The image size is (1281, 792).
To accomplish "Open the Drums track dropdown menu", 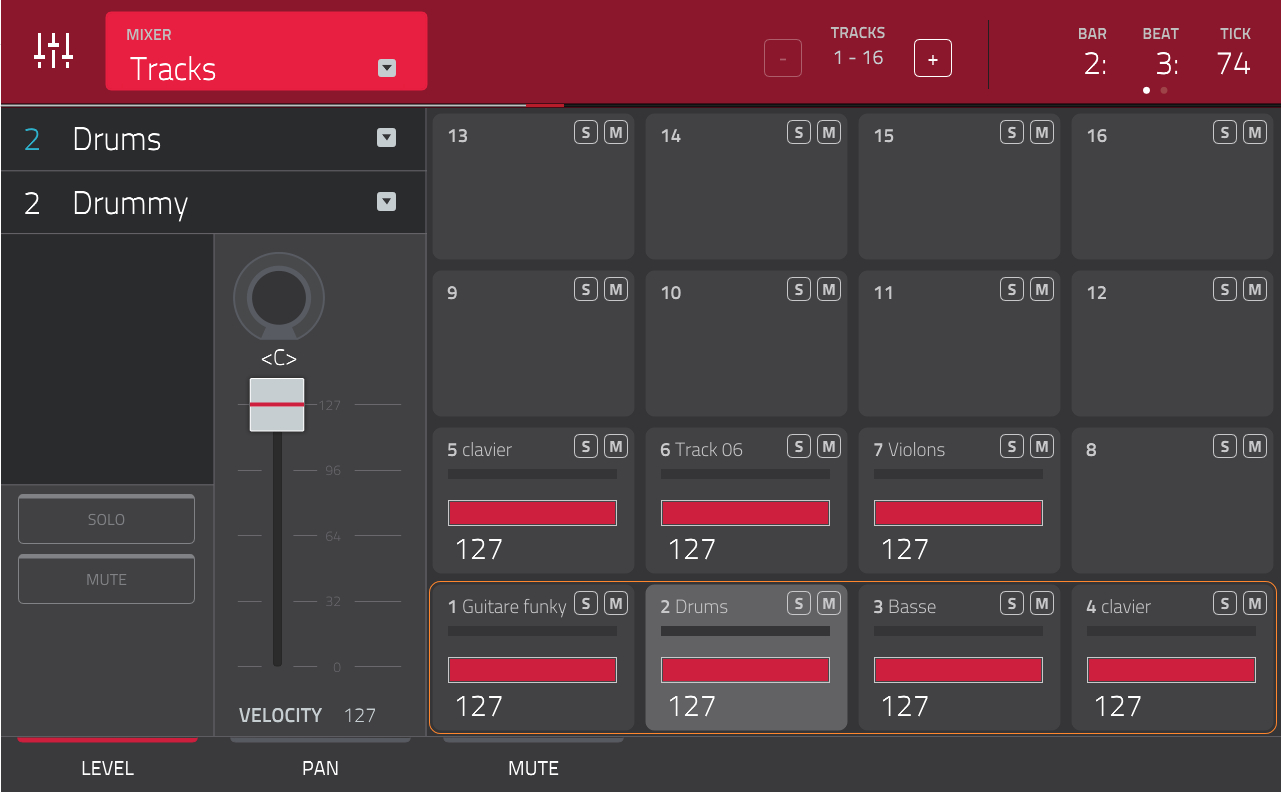I will point(386,138).
